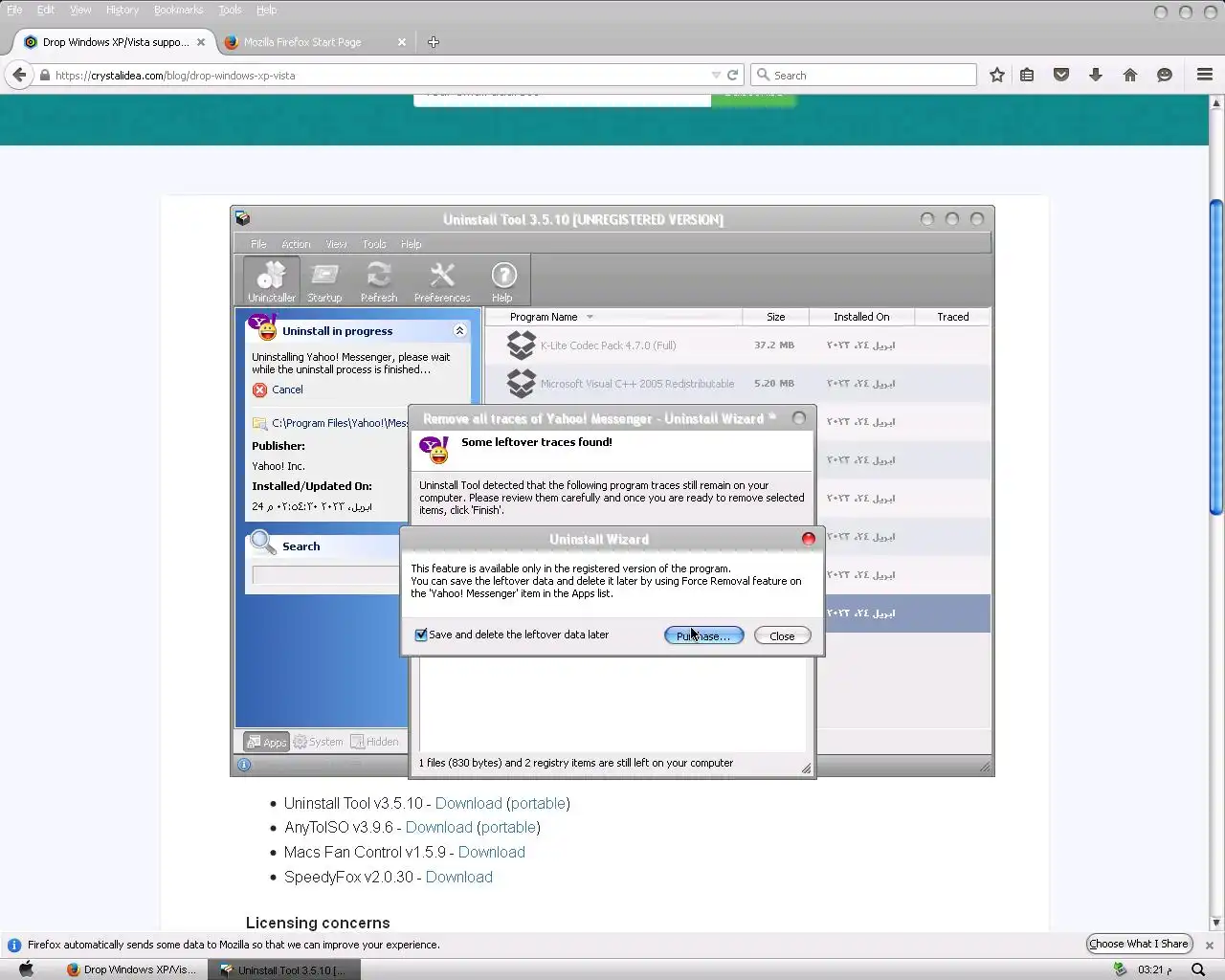Click the back navigation arrow

(x=19, y=75)
